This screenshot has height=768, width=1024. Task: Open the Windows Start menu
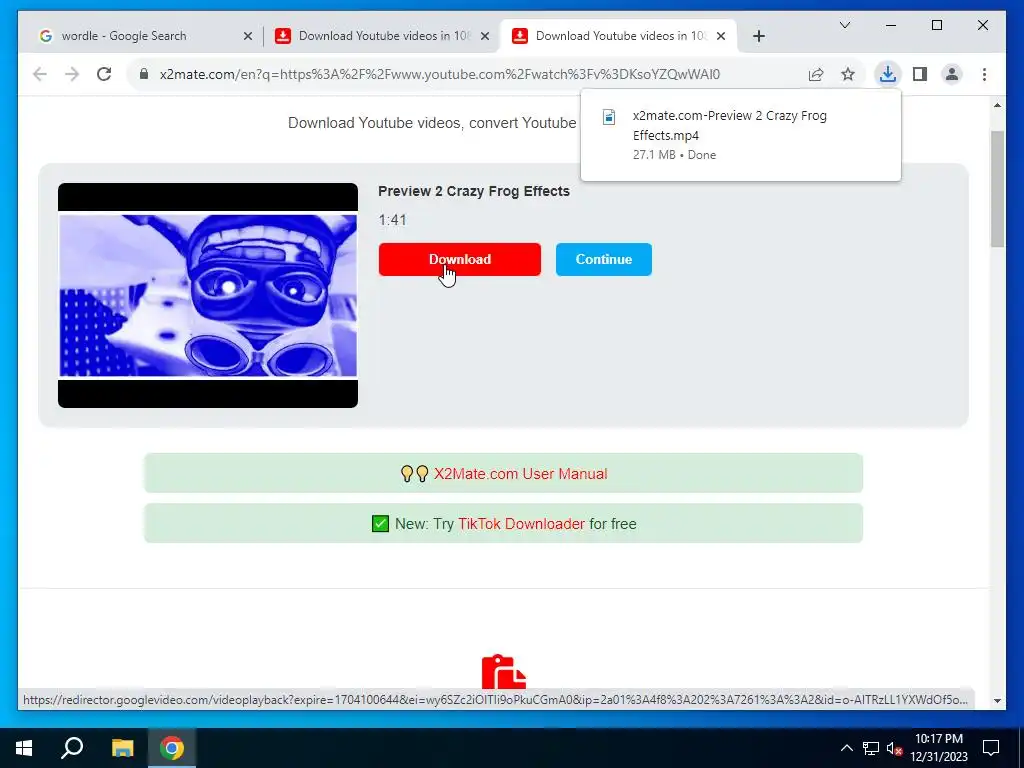[24, 748]
